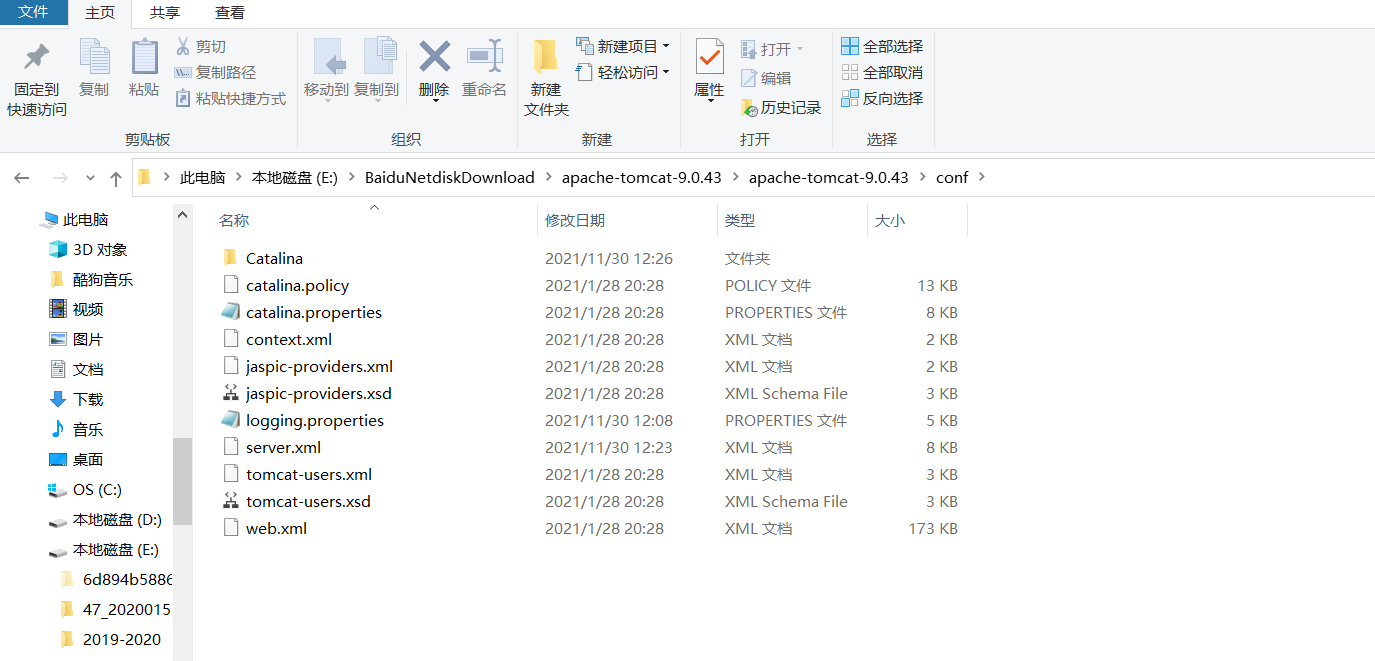Select 此电脑 in the navigation pane

pyautogui.click(x=85, y=219)
